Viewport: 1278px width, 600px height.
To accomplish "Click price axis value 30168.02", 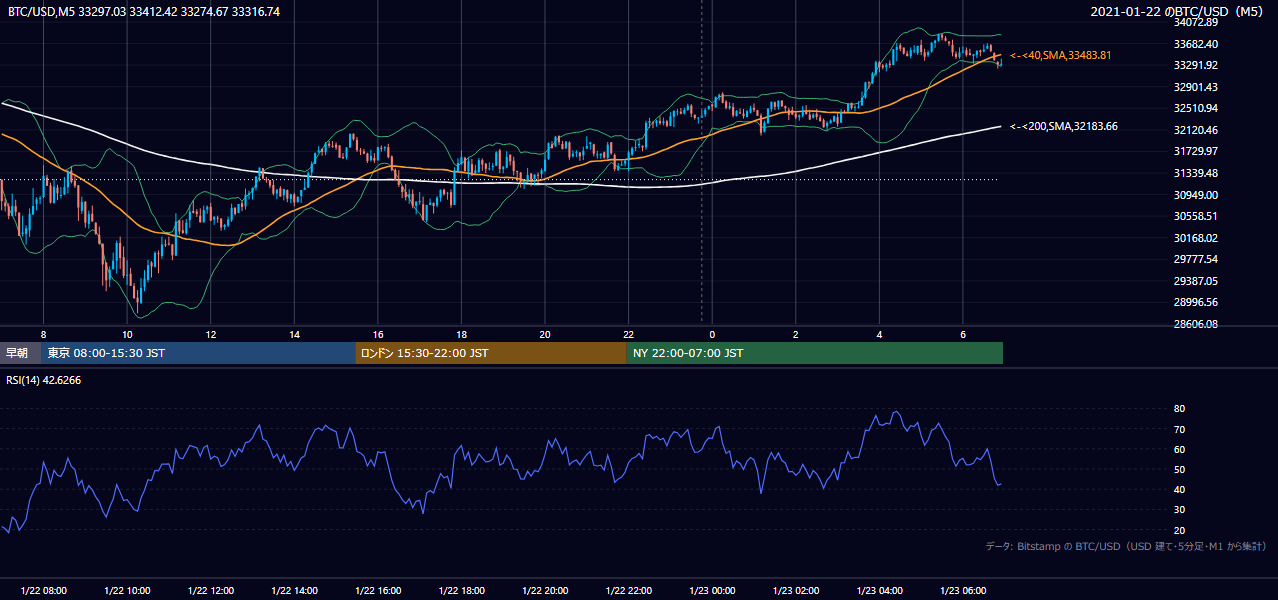I will pos(1196,238).
